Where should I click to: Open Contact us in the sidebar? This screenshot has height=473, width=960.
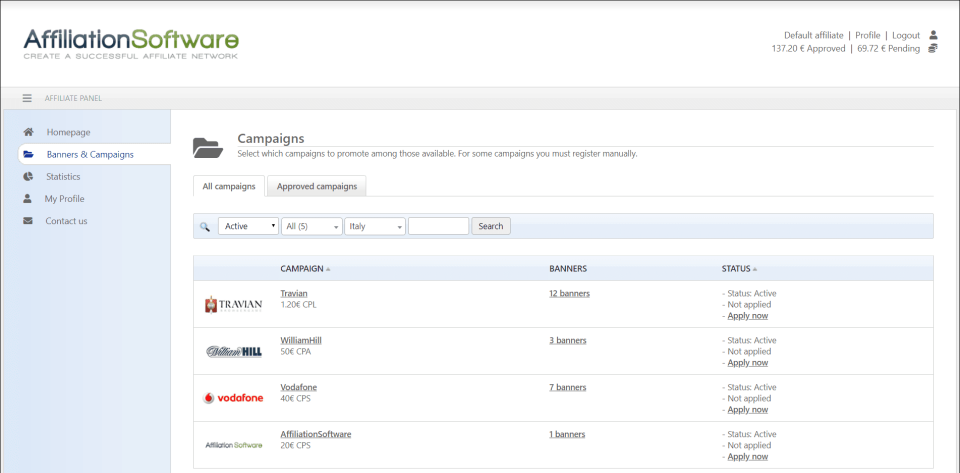coord(66,221)
